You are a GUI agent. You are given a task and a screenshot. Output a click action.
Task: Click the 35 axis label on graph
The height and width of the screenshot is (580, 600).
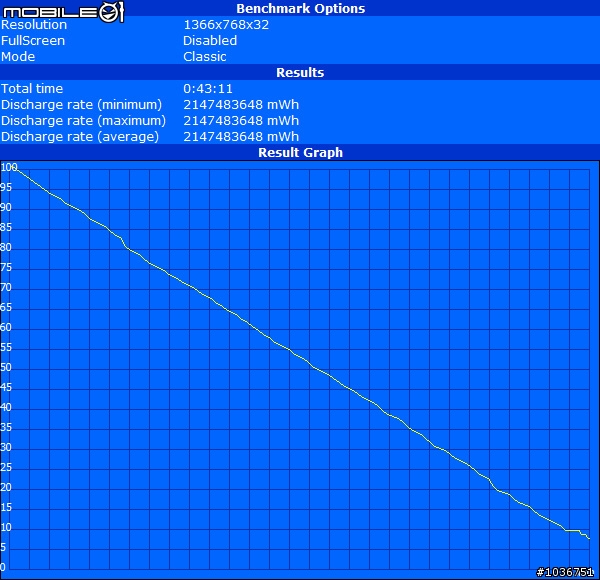[6, 427]
